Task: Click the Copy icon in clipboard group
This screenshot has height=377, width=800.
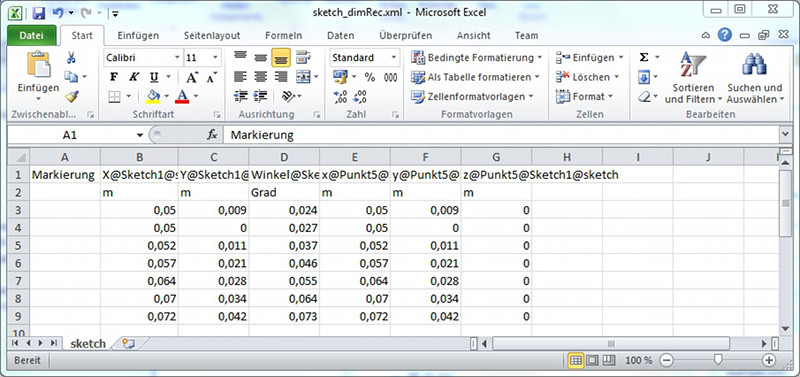Action: coord(71,77)
